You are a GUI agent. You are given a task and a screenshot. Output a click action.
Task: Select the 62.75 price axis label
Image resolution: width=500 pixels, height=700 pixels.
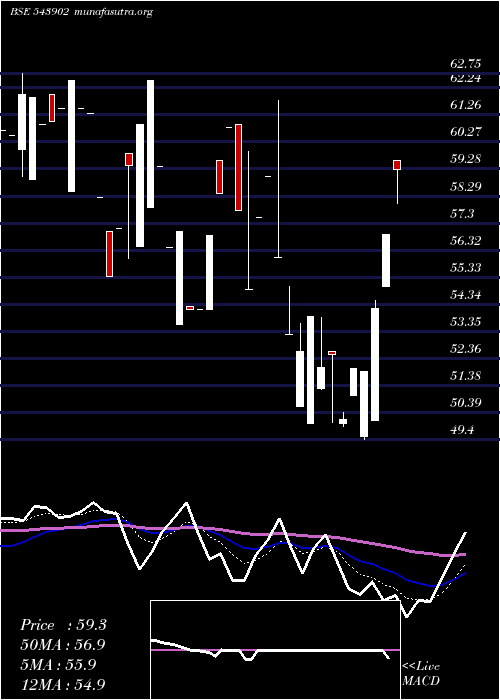click(465, 64)
